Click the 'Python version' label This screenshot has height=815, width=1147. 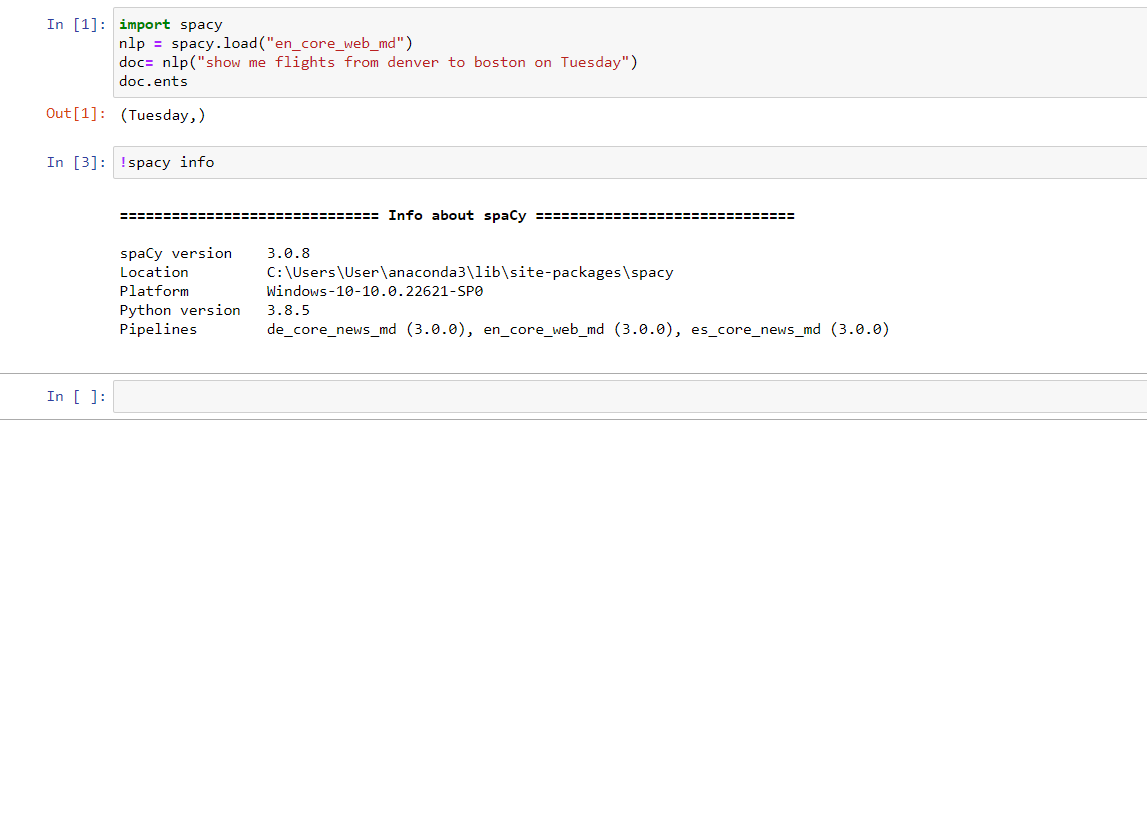(180, 311)
